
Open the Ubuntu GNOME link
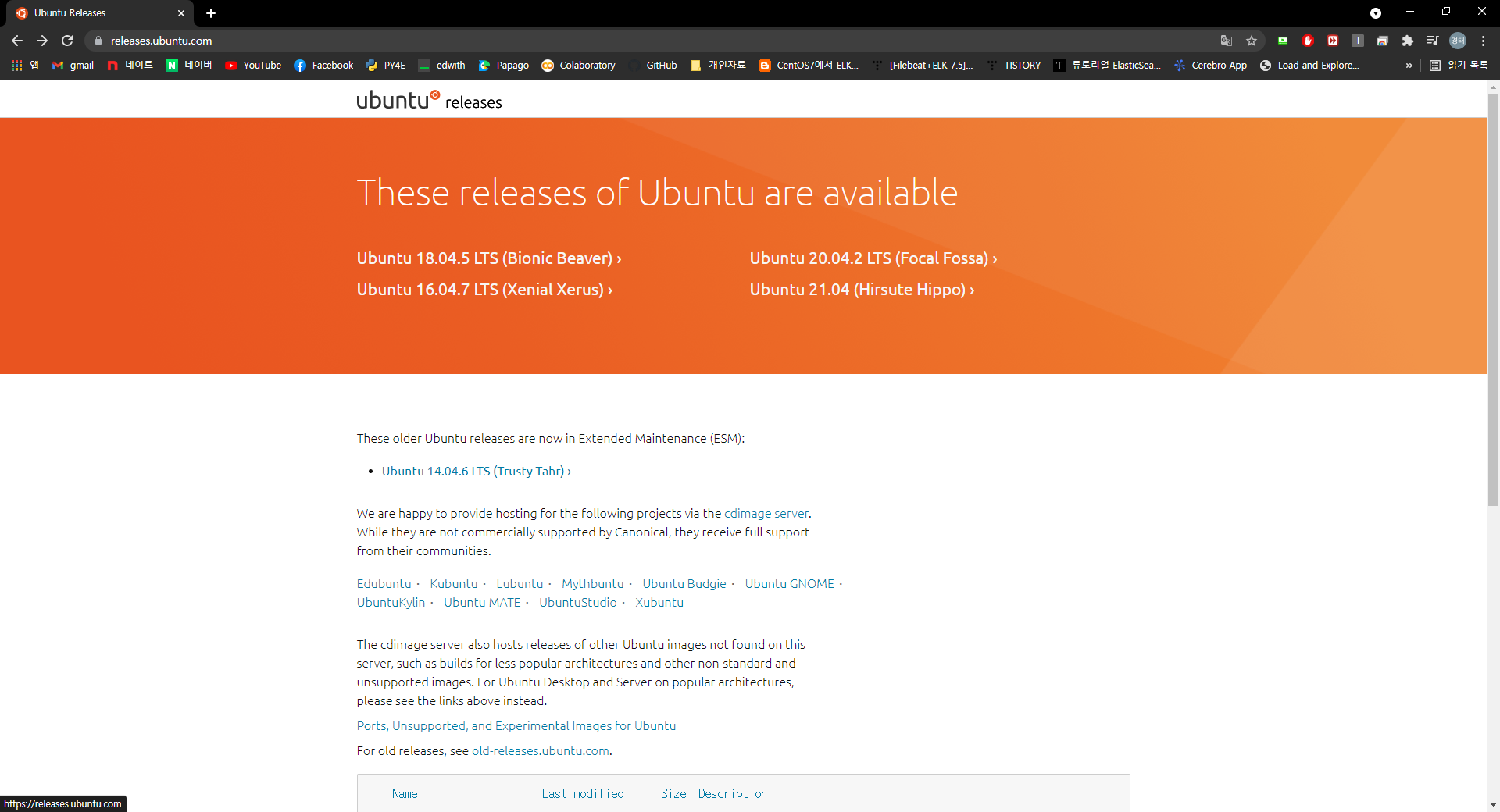[x=790, y=584]
